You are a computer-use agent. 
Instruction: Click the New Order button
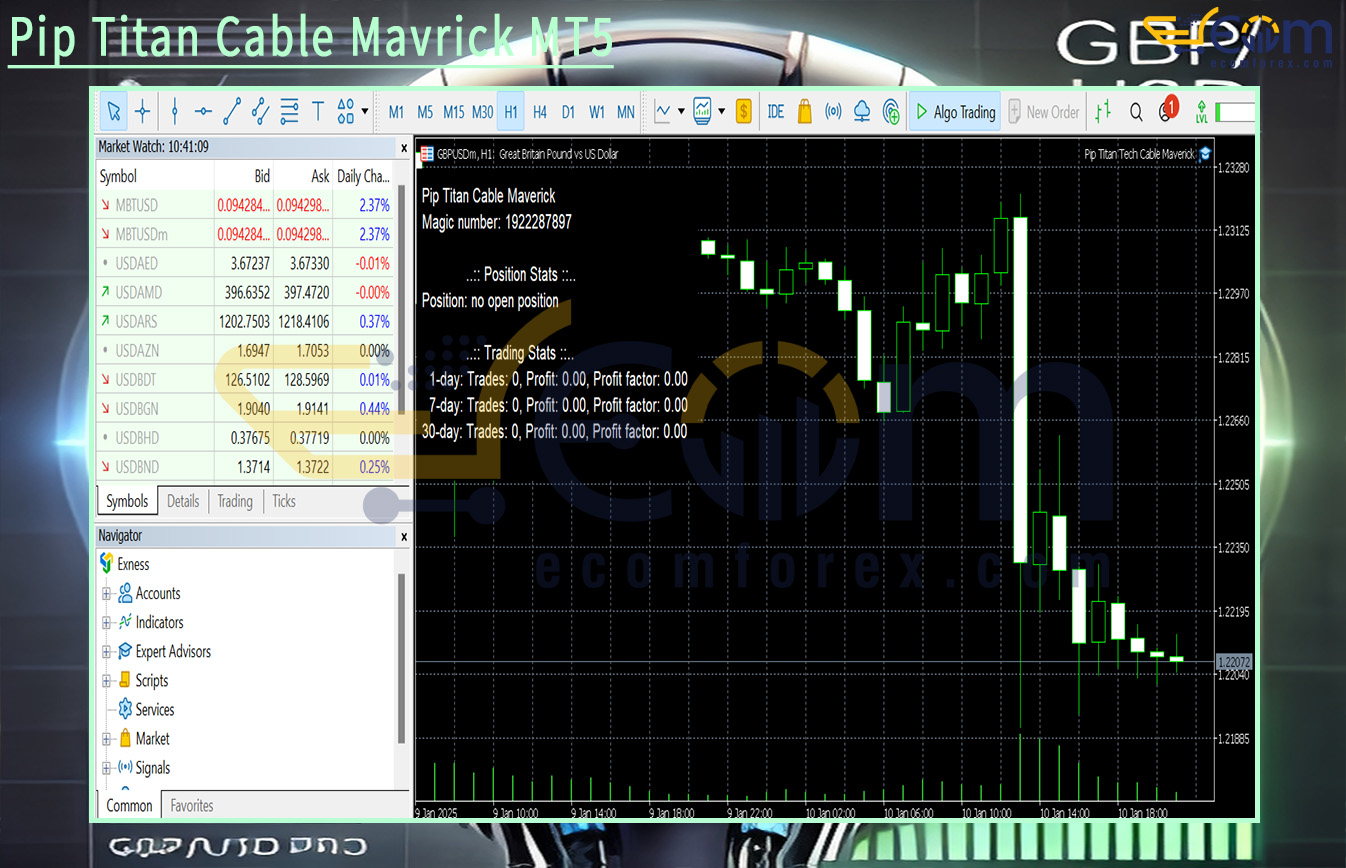(x=1044, y=112)
